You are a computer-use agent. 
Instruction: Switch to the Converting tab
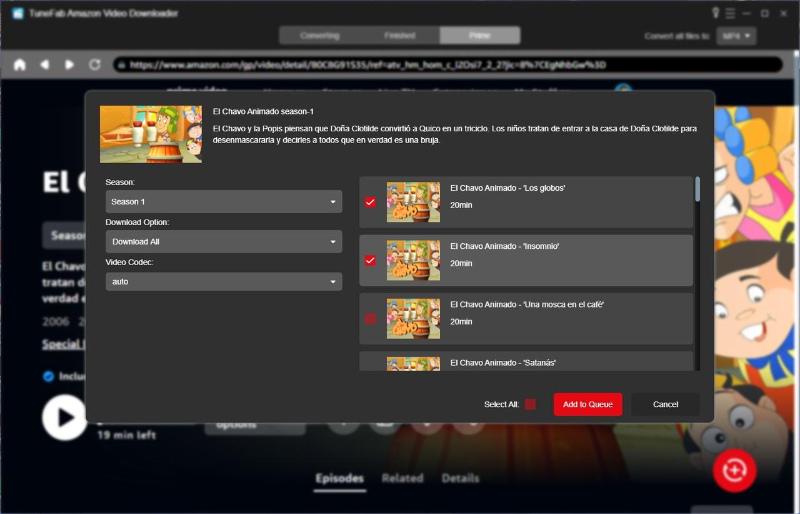click(319, 35)
